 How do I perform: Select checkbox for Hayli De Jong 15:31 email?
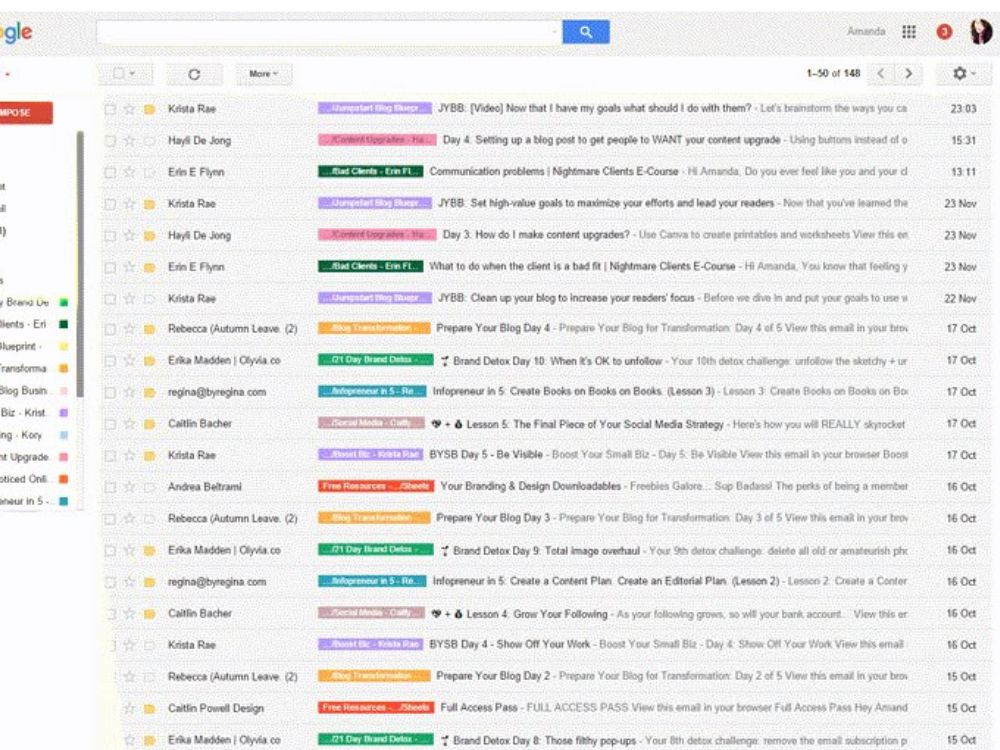(x=110, y=140)
